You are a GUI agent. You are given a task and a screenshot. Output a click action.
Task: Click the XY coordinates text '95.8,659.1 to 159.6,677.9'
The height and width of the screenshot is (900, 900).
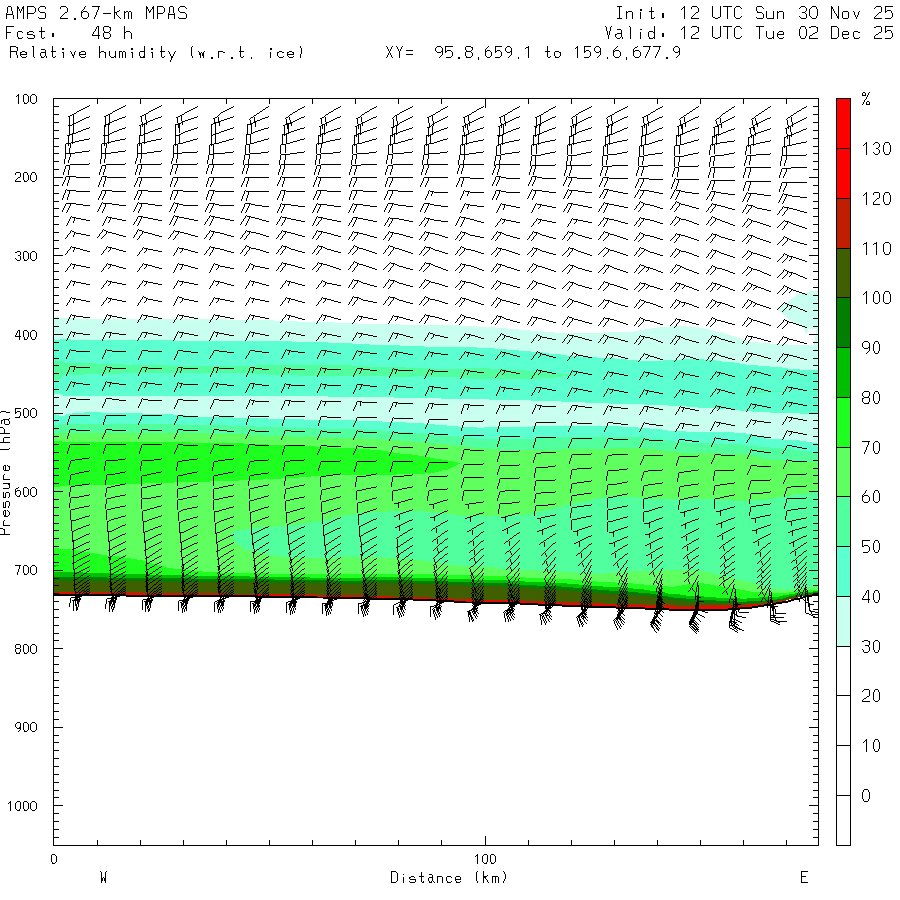tap(557, 53)
